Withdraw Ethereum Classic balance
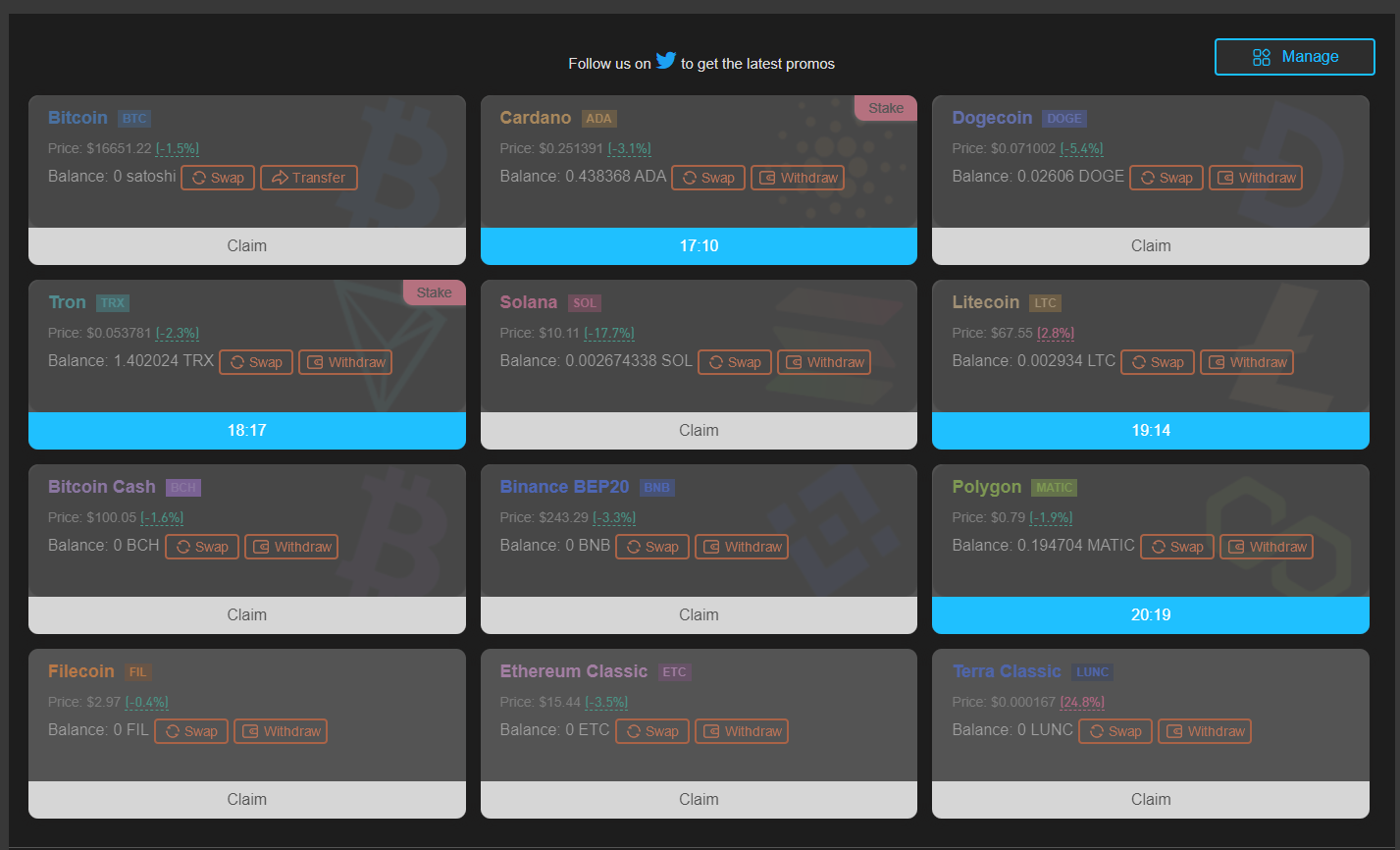The image size is (1400, 850). coord(742,731)
